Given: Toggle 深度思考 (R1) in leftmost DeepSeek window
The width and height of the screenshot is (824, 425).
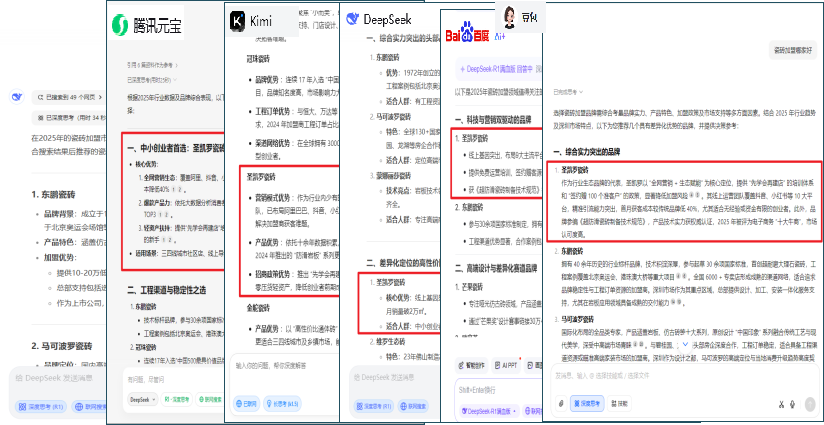Looking at the screenshot, I should pos(41,406).
